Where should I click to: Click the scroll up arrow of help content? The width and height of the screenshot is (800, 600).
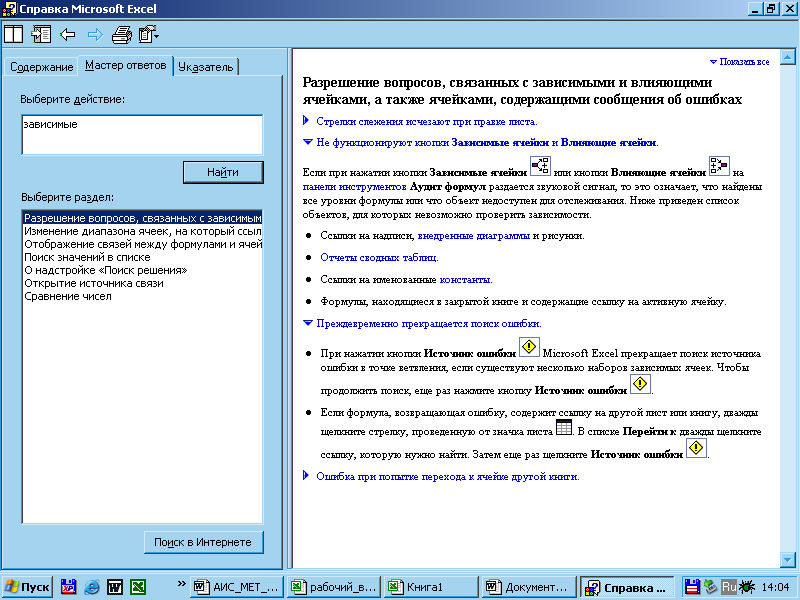pos(787,57)
